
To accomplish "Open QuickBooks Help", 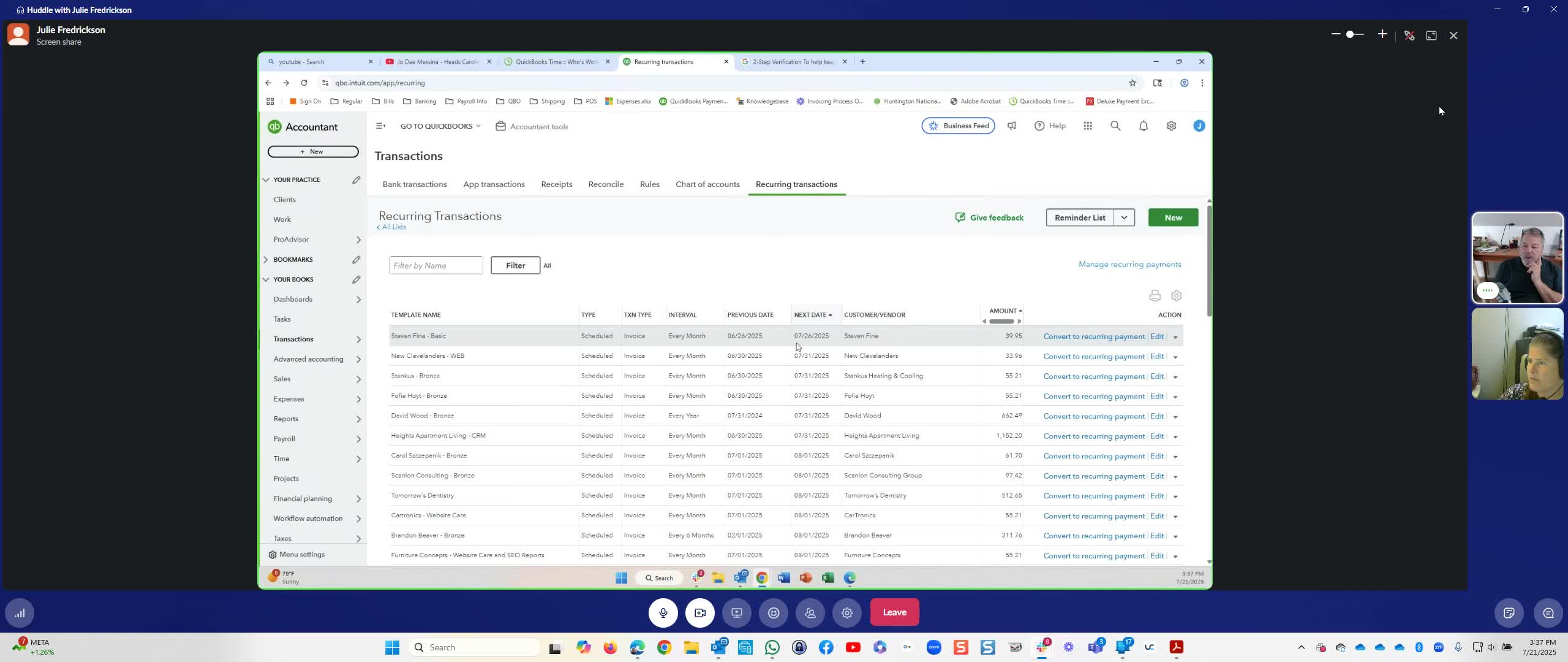I will point(1050,126).
